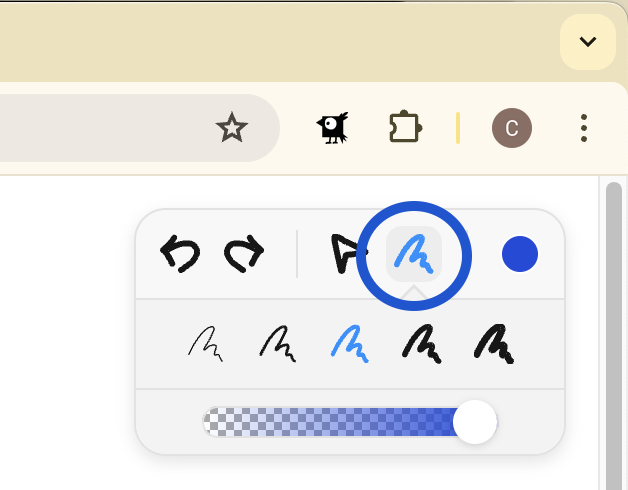Click the undo arrow in drawing toolbar
The width and height of the screenshot is (628, 490).
(x=180, y=254)
